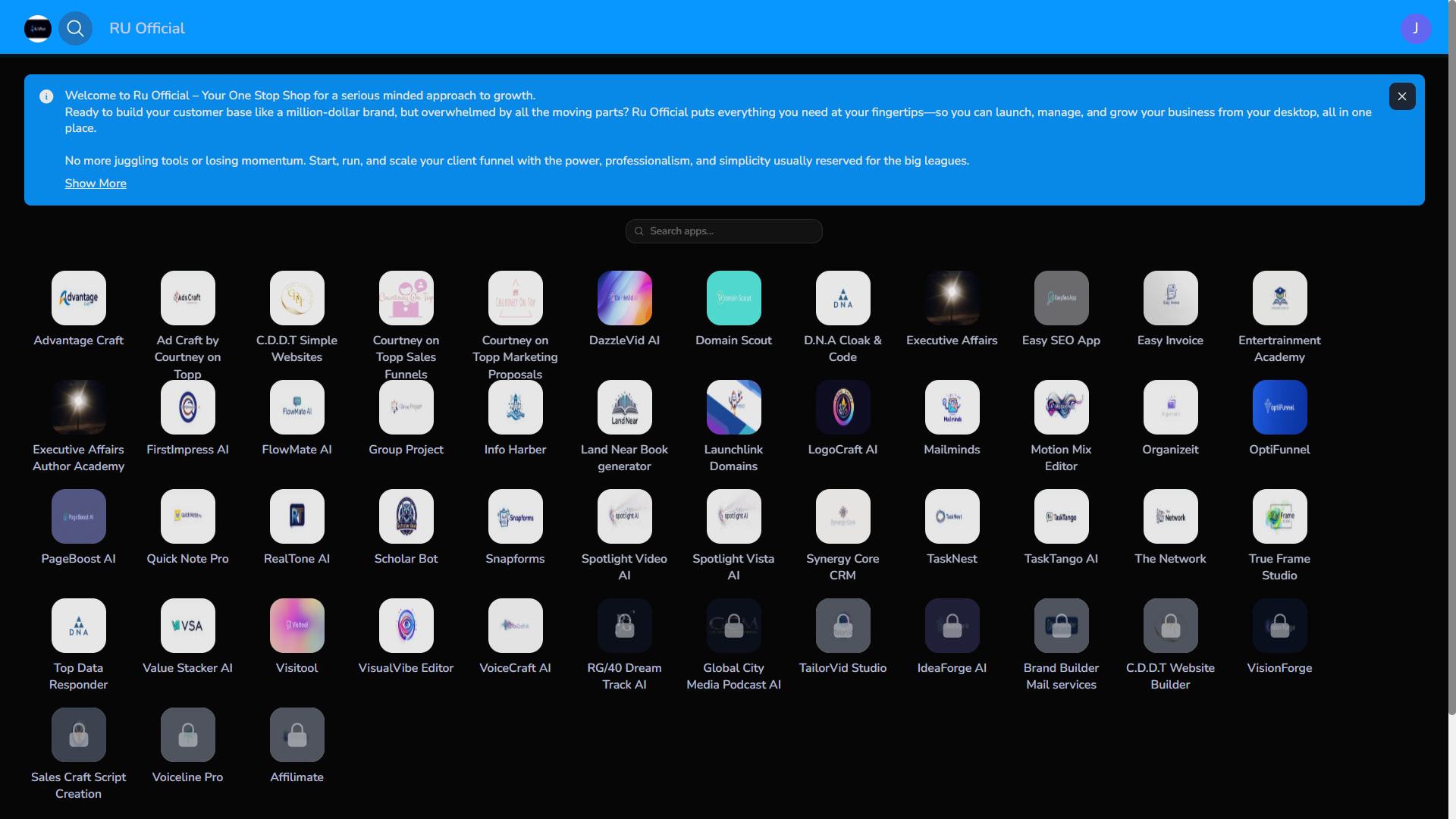Open the DazzleVid AI app icon

(624, 298)
